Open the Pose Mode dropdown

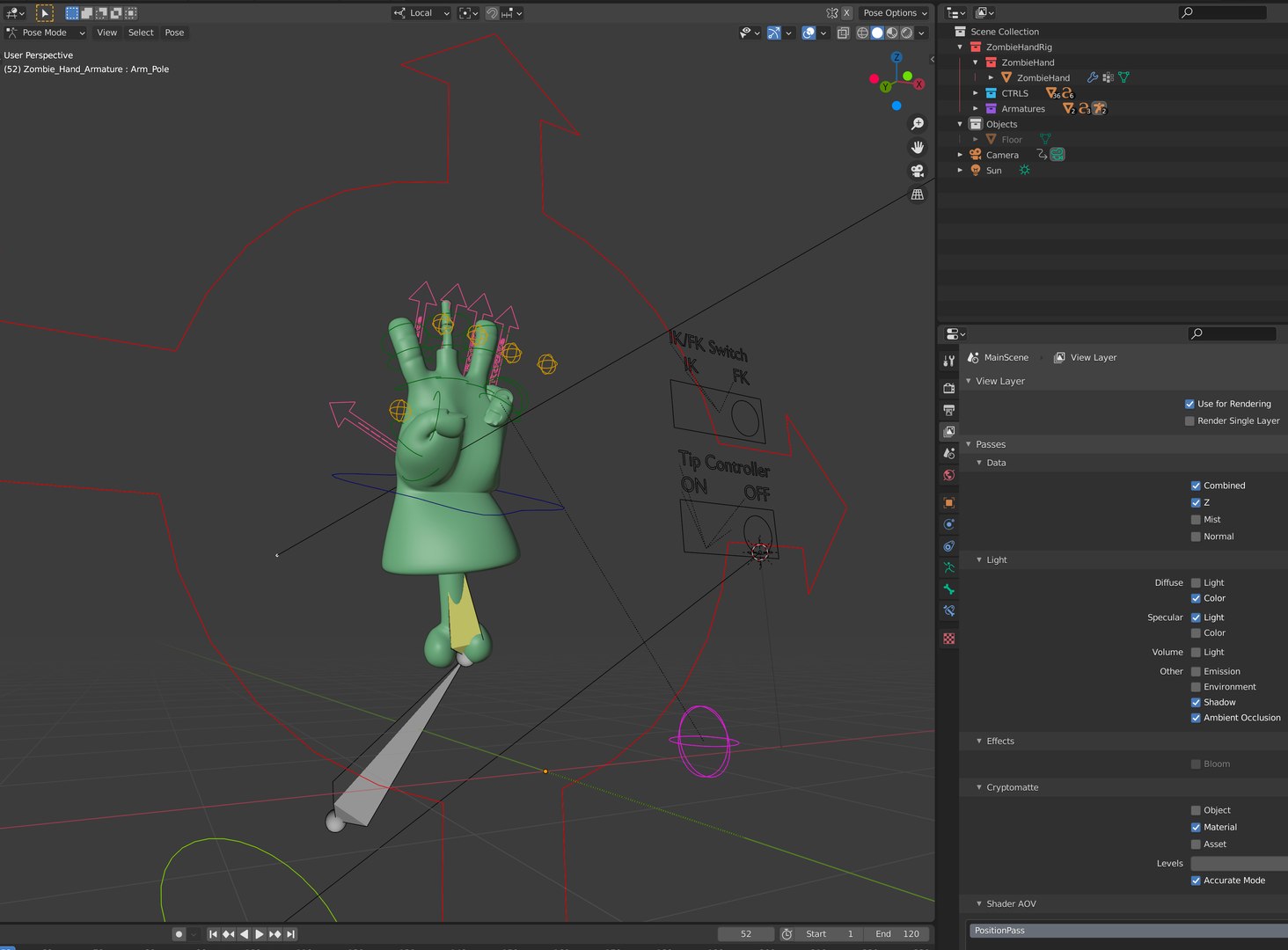(x=46, y=33)
